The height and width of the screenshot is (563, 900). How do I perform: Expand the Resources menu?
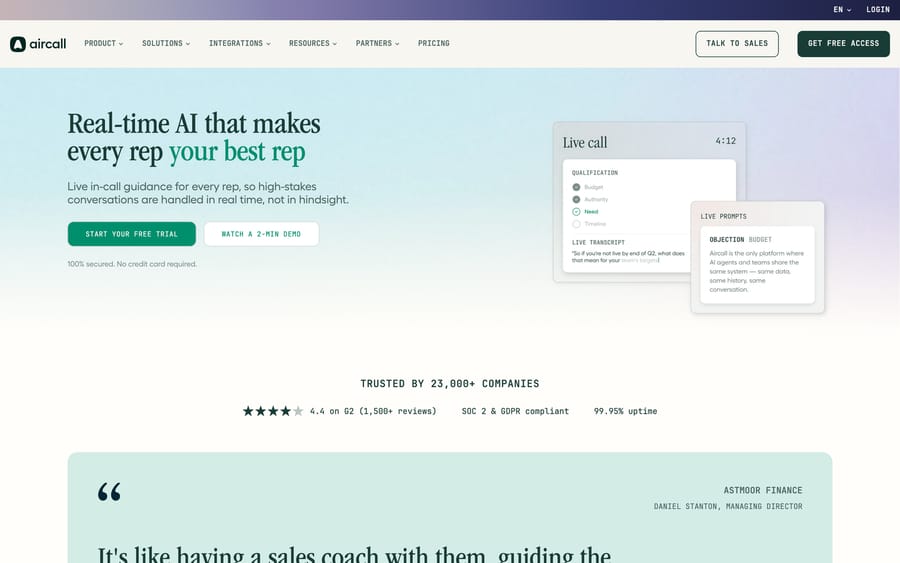coord(313,44)
